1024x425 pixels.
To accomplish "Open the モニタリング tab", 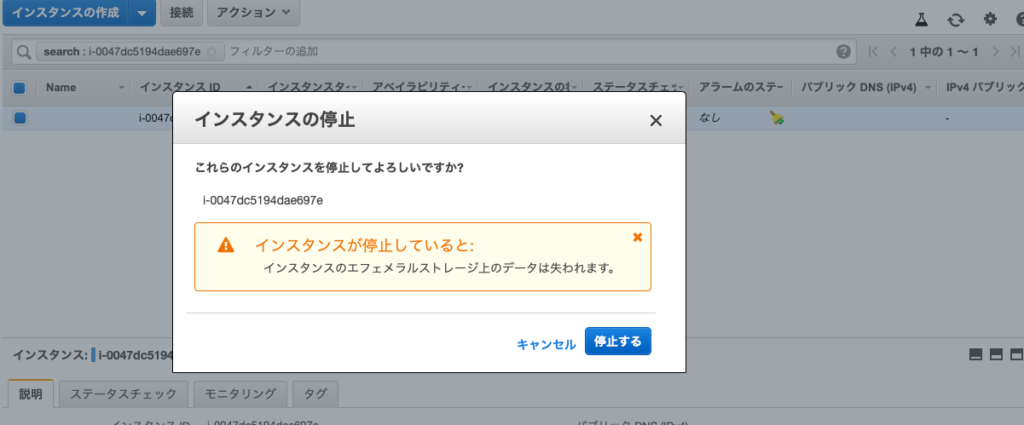I will pyautogui.click(x=240, y=394).
